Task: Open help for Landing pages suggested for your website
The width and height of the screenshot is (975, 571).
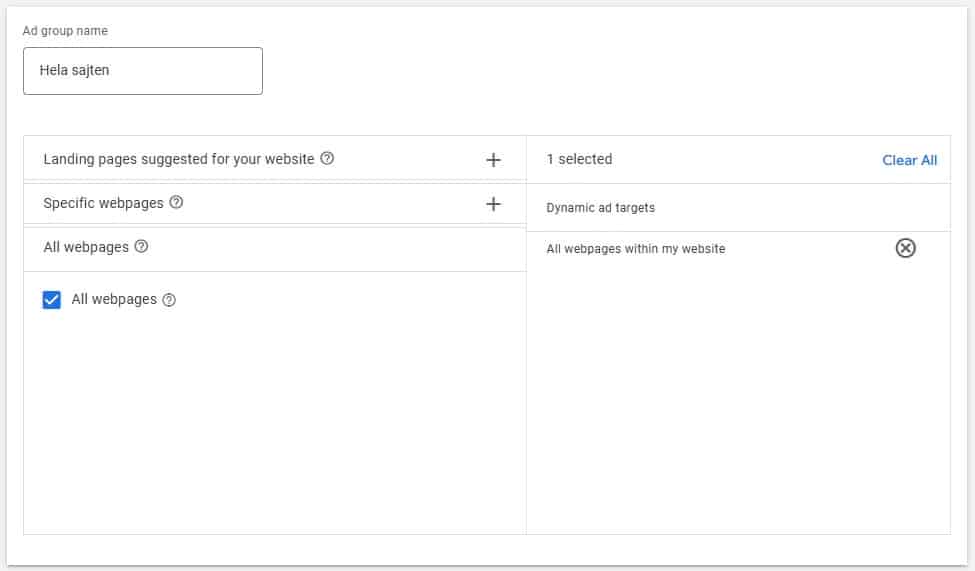Action: (327, 159)
